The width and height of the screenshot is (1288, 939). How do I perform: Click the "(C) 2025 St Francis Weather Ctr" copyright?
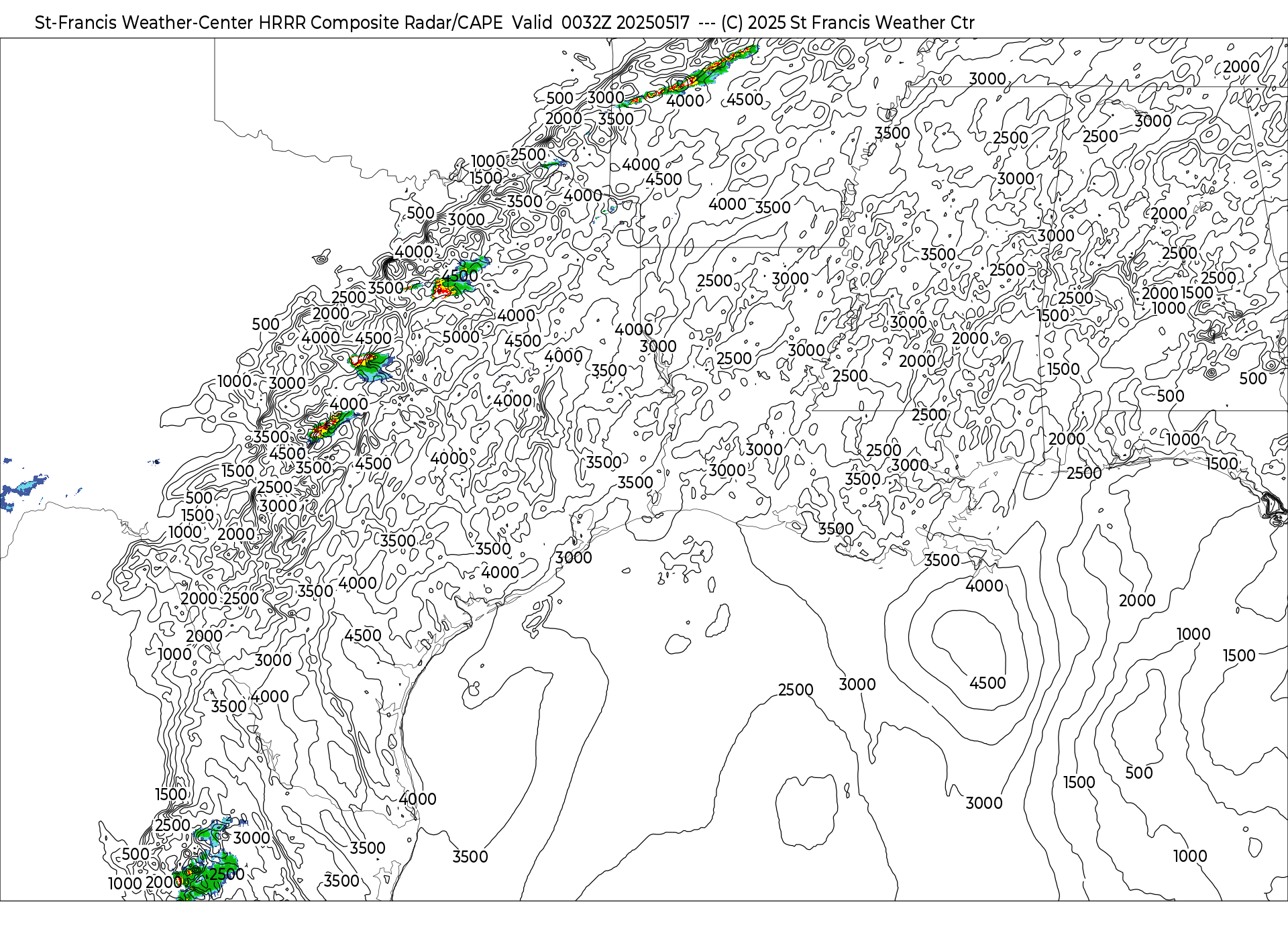point(847,23)
